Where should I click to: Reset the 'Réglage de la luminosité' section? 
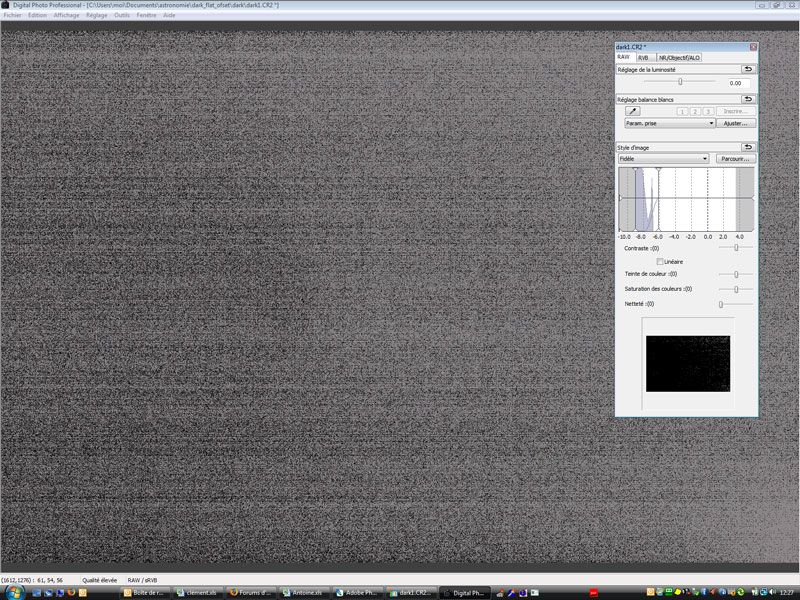748,69
